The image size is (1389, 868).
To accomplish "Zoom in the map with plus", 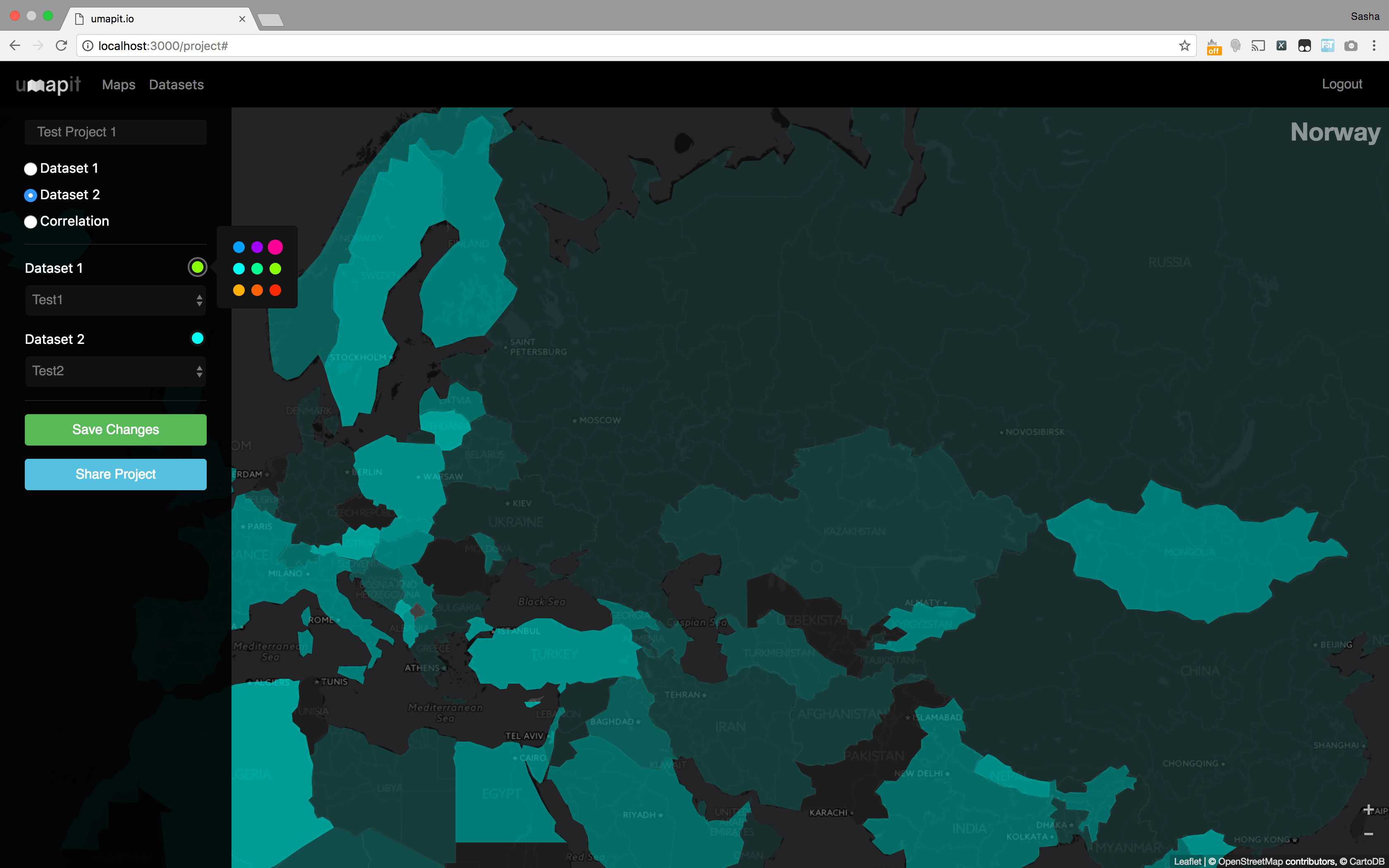I will coord(1368,809).
